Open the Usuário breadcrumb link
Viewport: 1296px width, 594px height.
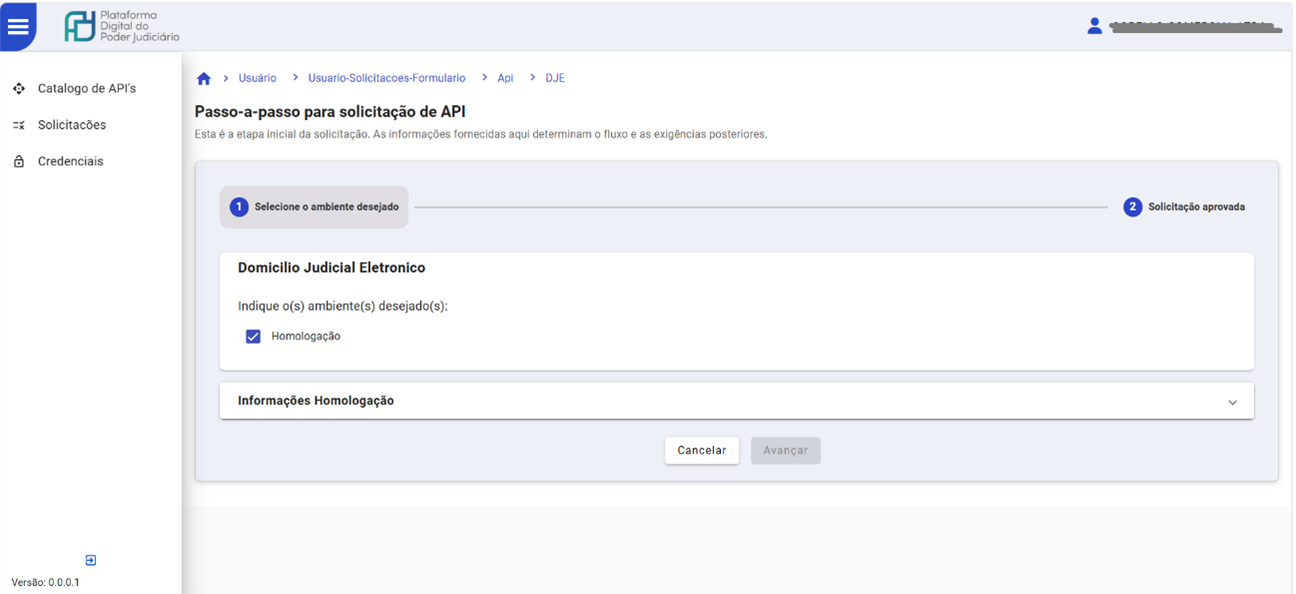256,77
